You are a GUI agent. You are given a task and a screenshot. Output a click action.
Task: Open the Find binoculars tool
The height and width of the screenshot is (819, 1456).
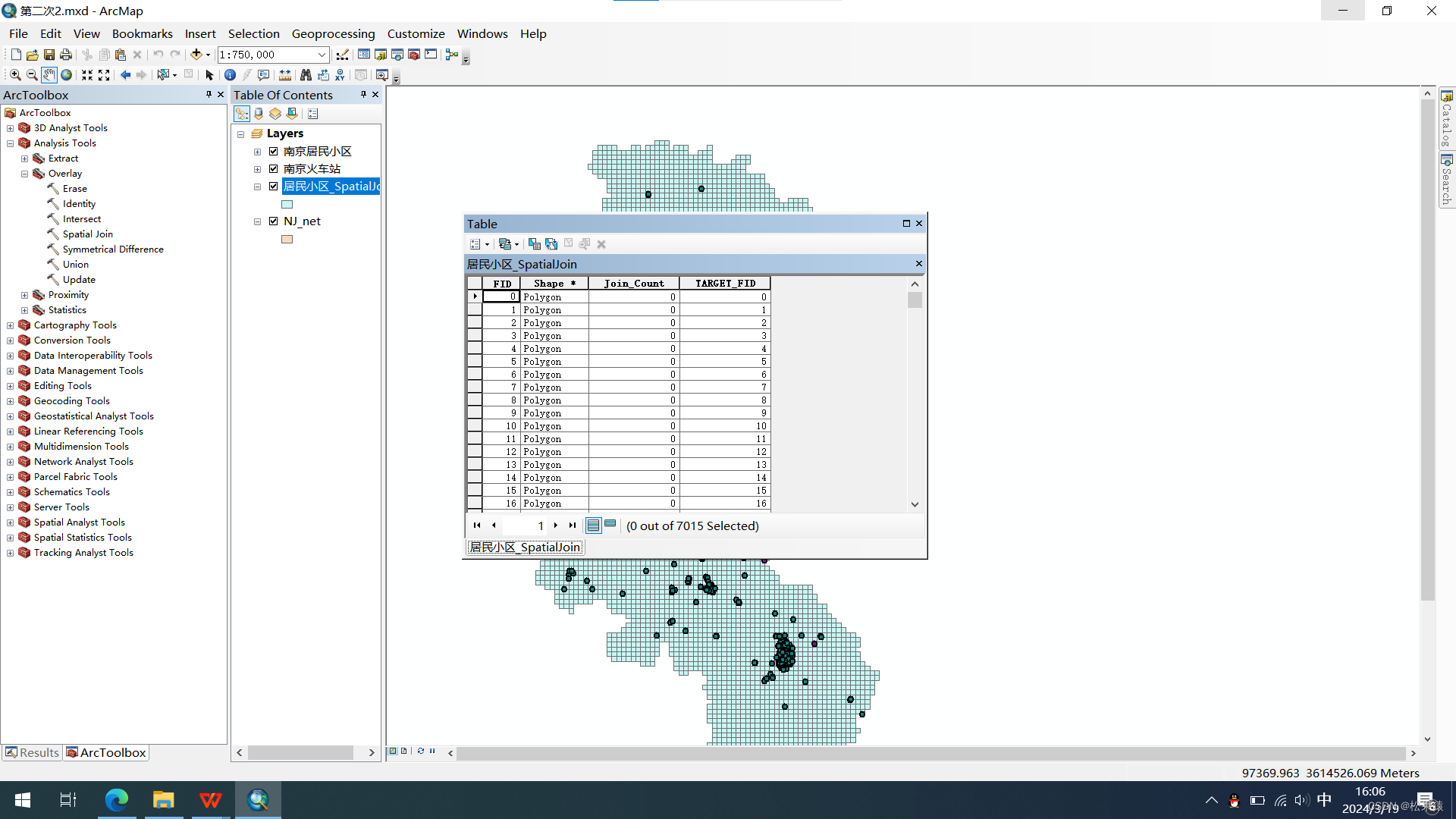[x=306, y=75]
